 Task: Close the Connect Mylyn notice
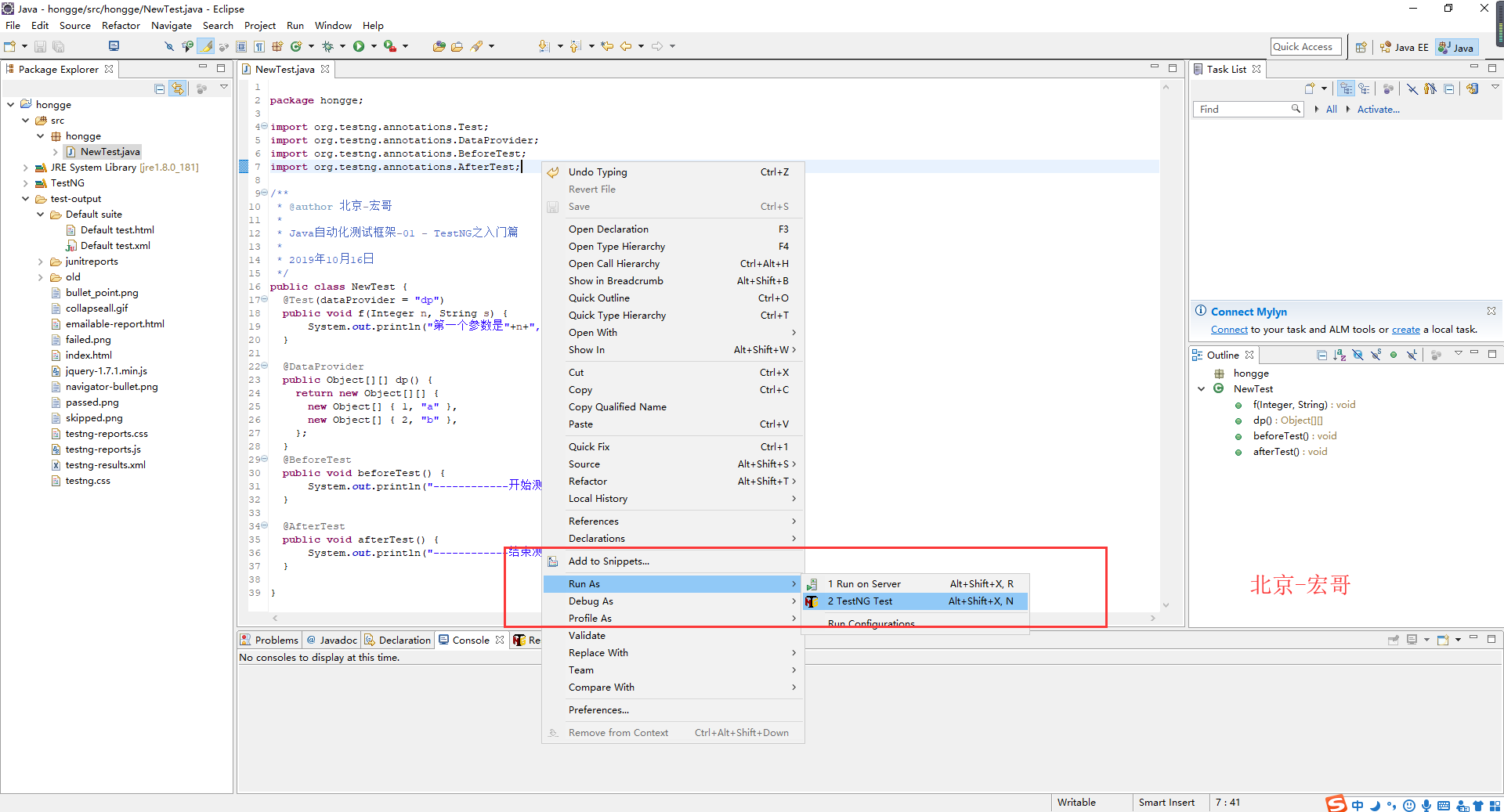click(x=1491, y=311)
